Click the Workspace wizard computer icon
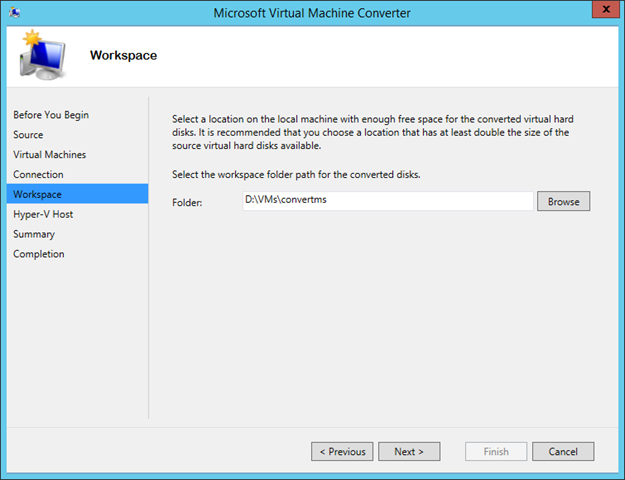This screenshot has width=625, height=480. tap(43, 55)
